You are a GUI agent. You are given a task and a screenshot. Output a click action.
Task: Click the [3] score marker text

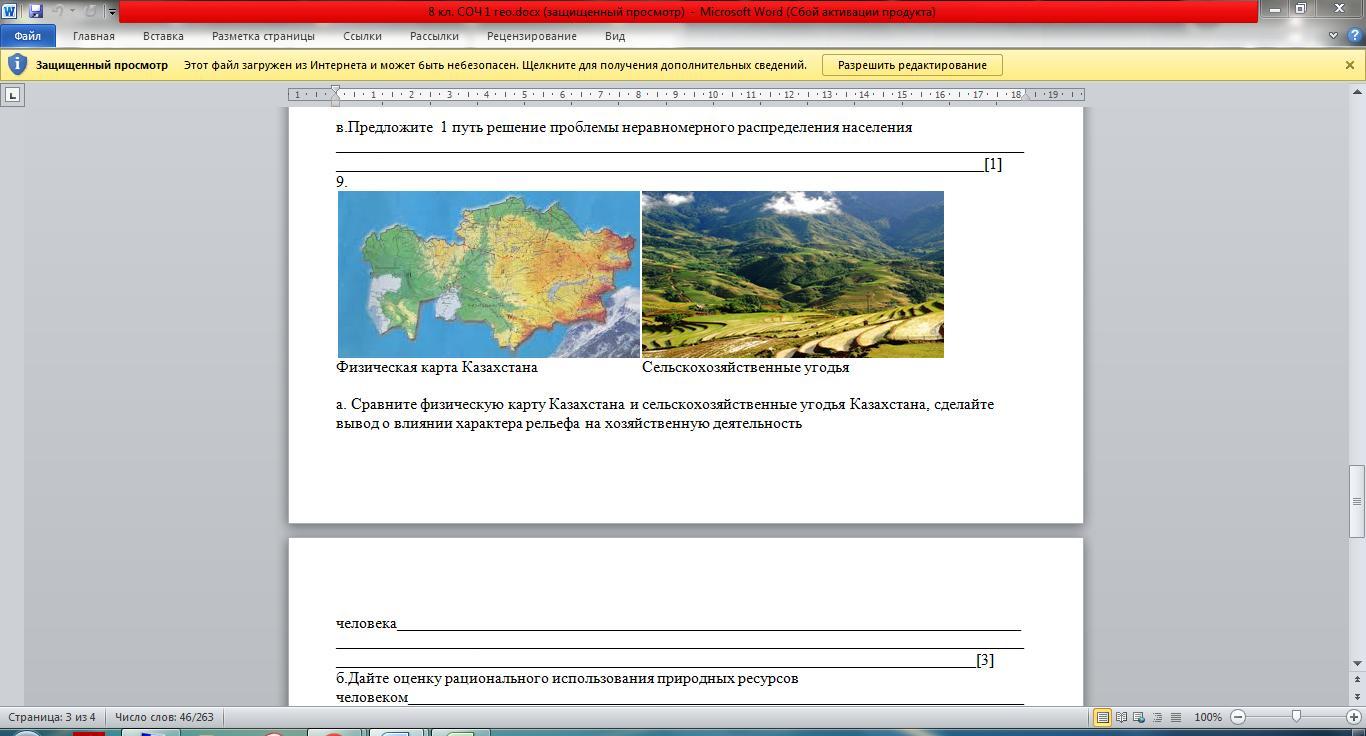click(985, 660)
